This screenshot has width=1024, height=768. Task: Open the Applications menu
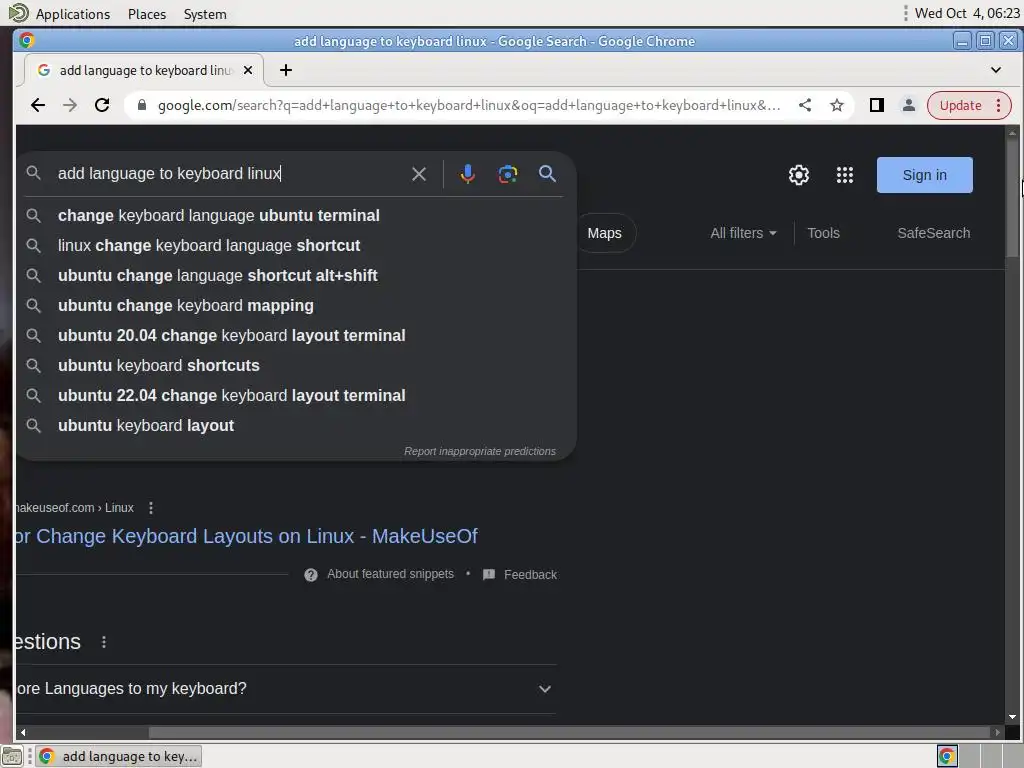[x=72, y=14]
